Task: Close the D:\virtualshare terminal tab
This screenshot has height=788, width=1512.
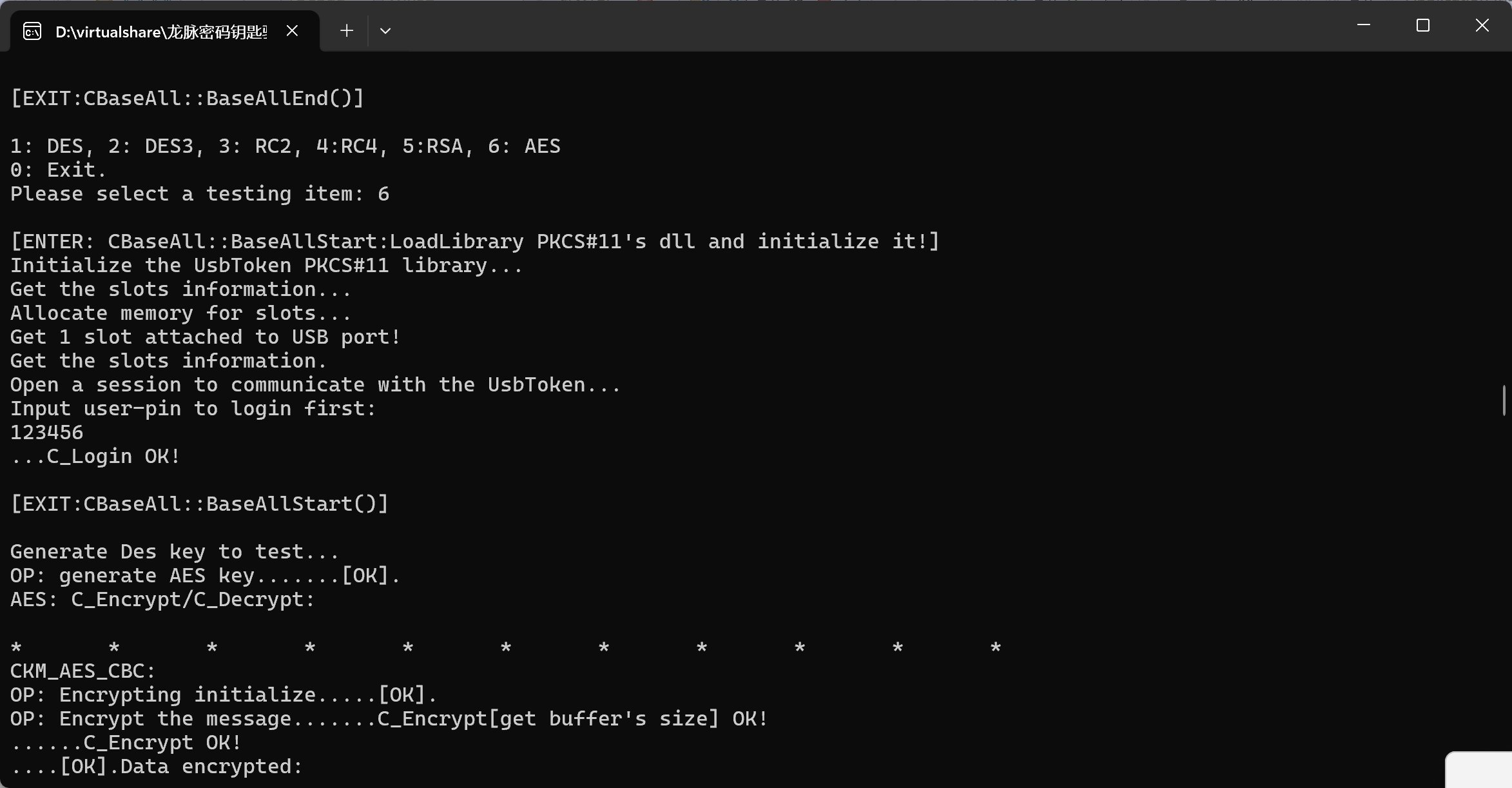Action: [292, 30]
